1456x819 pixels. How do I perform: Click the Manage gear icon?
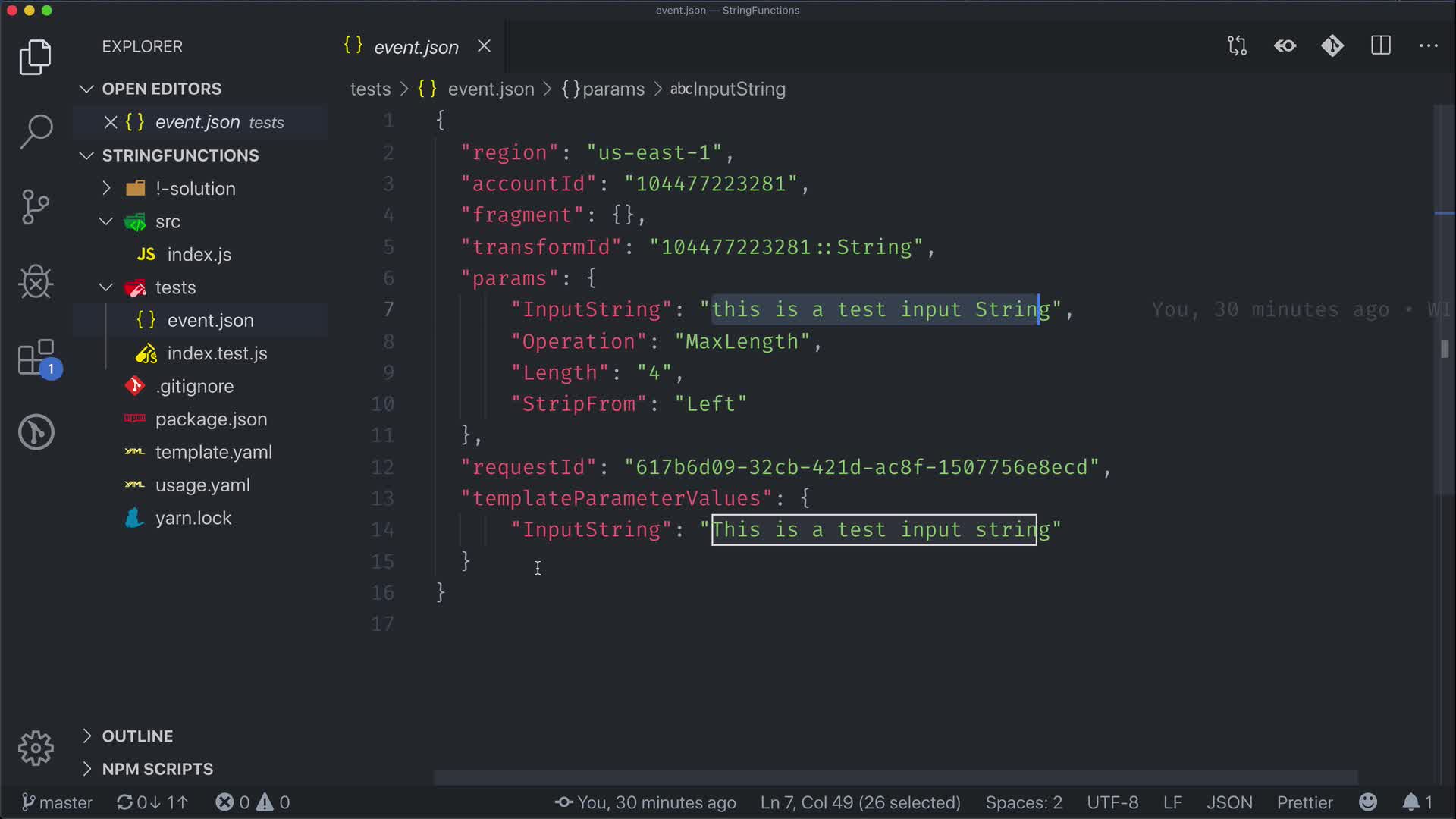(x=36, y=748)
